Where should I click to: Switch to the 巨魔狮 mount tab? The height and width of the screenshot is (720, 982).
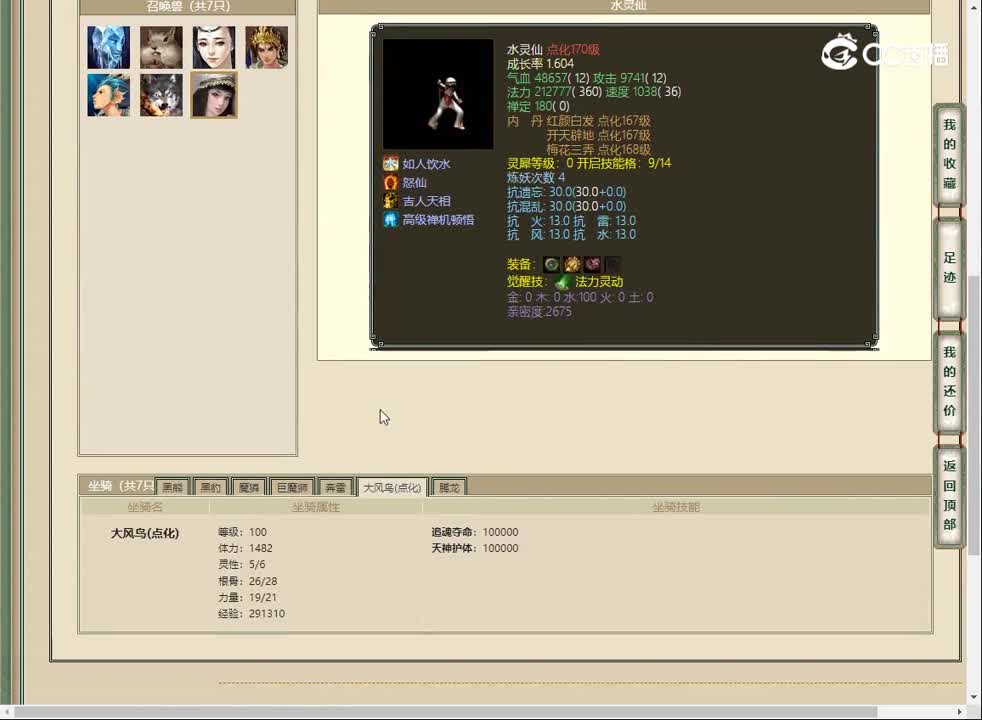pos(292,487)
